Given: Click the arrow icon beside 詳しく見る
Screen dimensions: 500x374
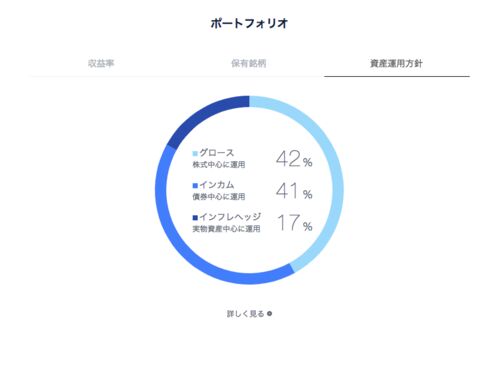Looking at the screenshot, I should [x=269, y=314].
